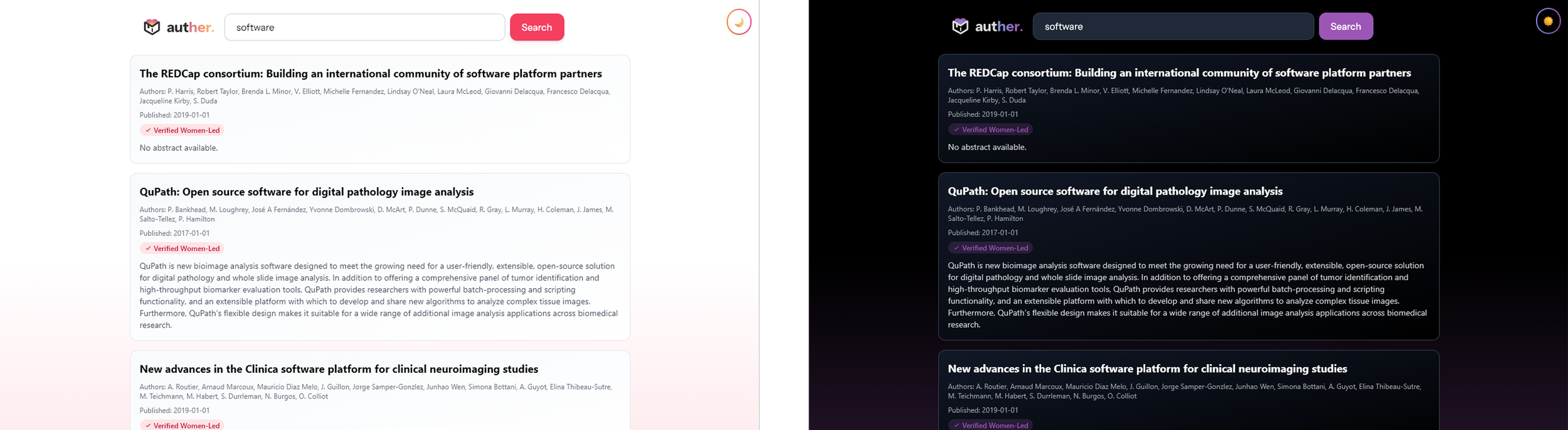Click QuPath authors line in light theme
The height and width of the screenshot is (430, 1568).
pyautogui.click(x=376, y=214)
